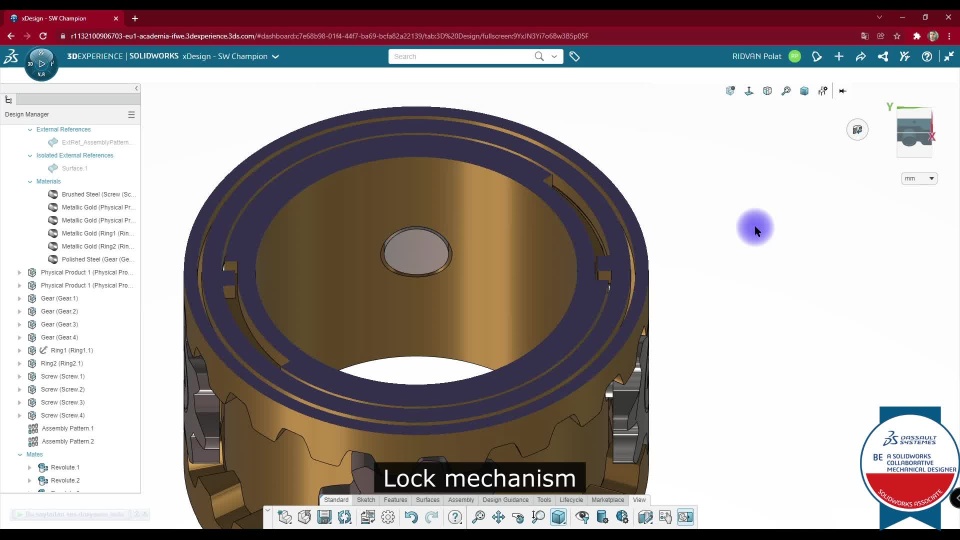Expand the Revolute.1 mate
This screenshot has width=960, height=540.
point(29,468)
